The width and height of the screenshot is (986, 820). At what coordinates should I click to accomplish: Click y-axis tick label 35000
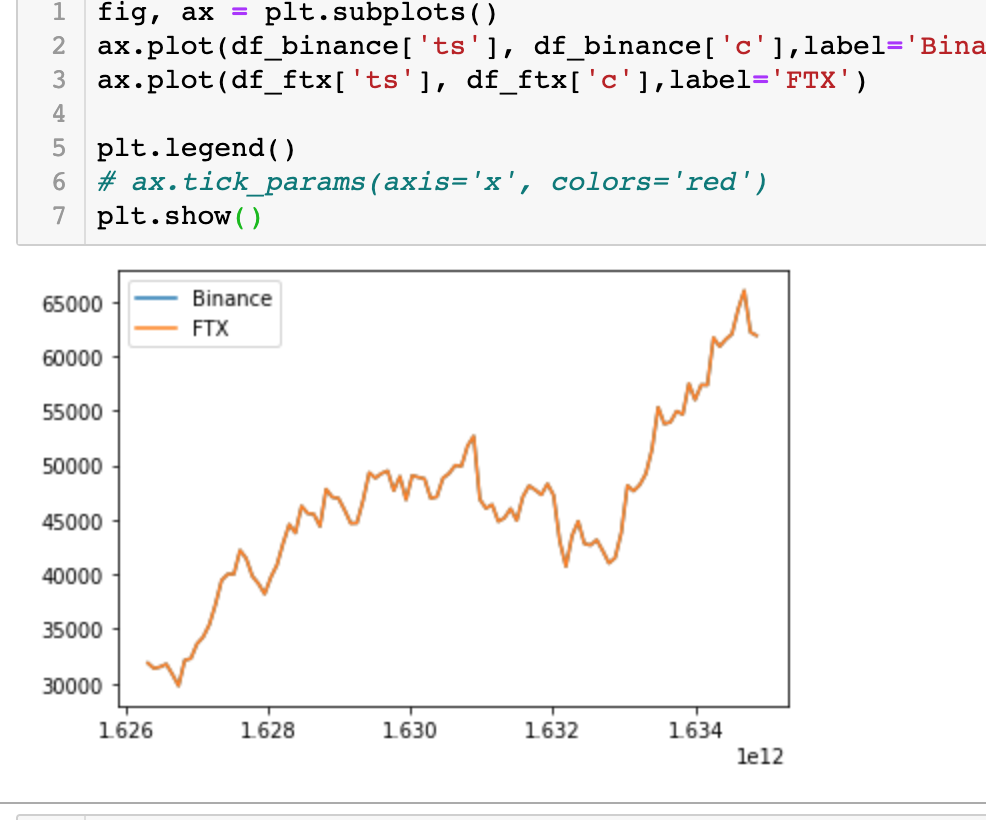coord(72,629)
